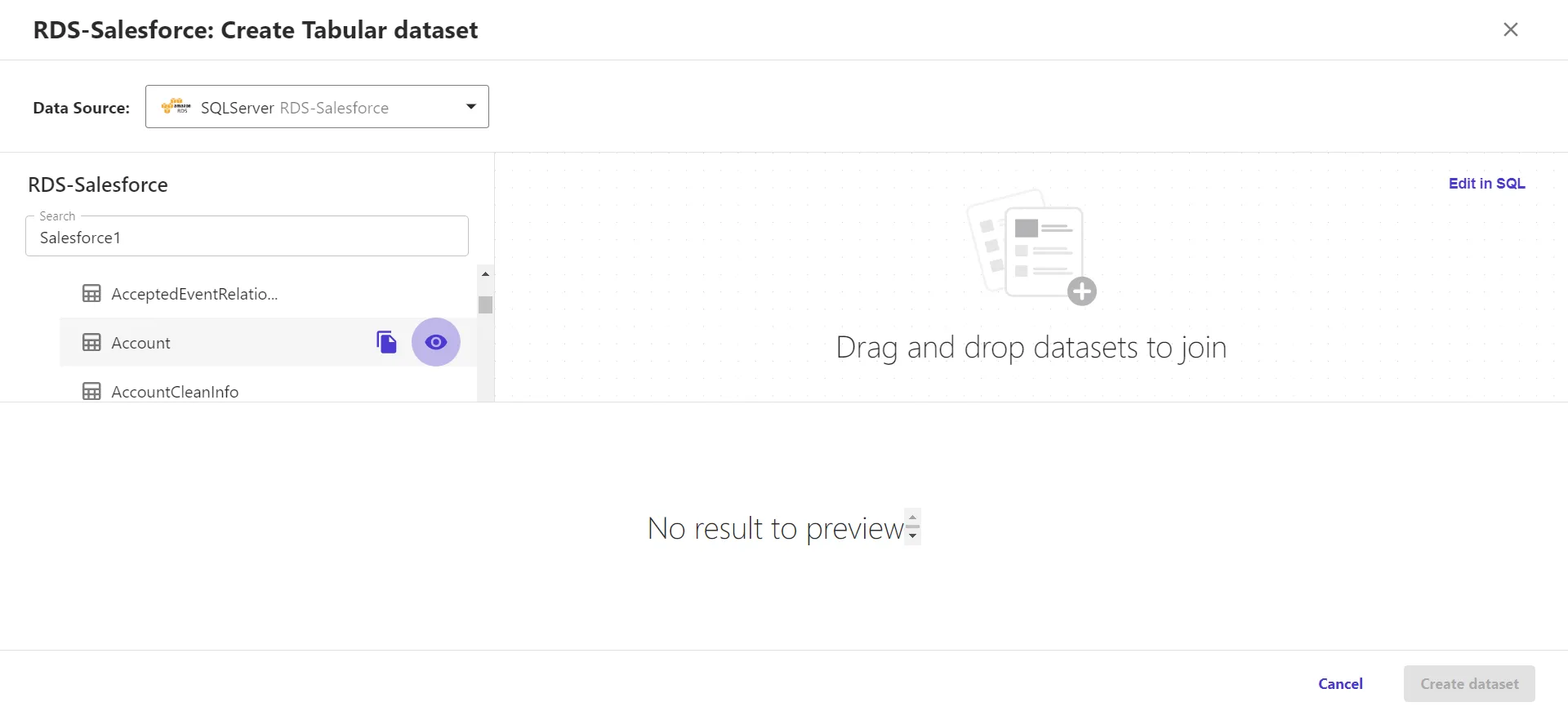Click the preview pane resize handle
1568x711 pixels.
point(913,527)
